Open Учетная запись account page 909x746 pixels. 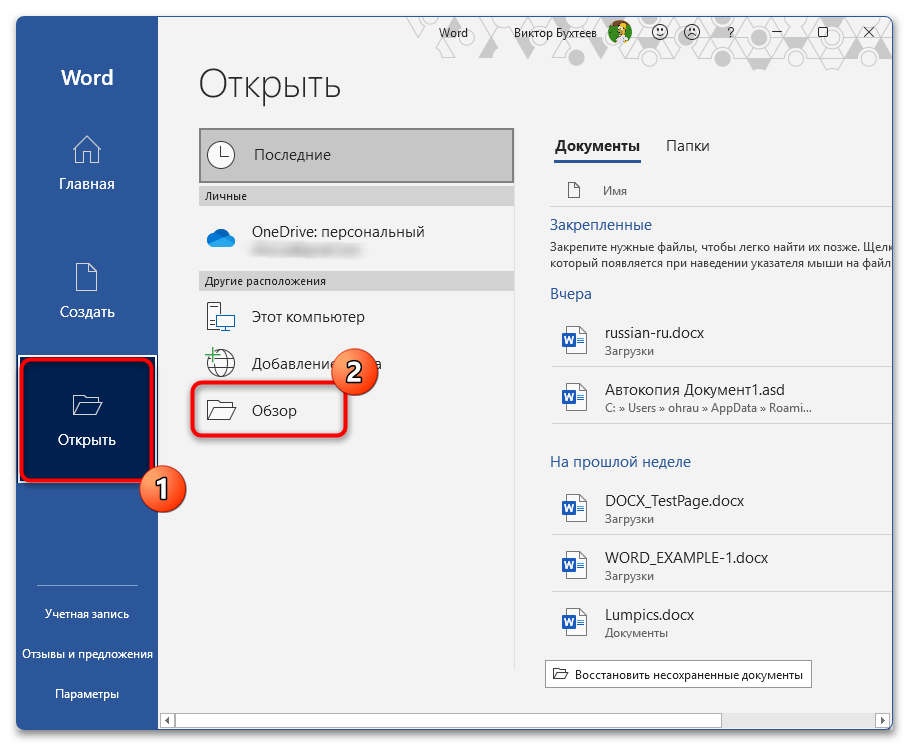point(87,614)
